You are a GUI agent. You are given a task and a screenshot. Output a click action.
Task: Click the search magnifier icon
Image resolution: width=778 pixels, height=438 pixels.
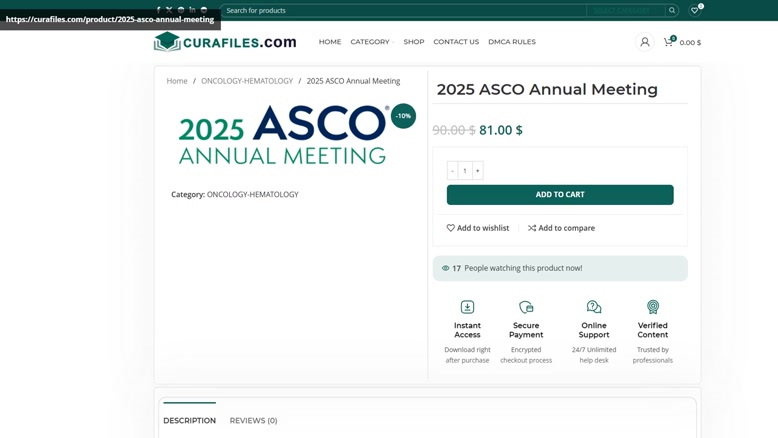coord(672,10)
